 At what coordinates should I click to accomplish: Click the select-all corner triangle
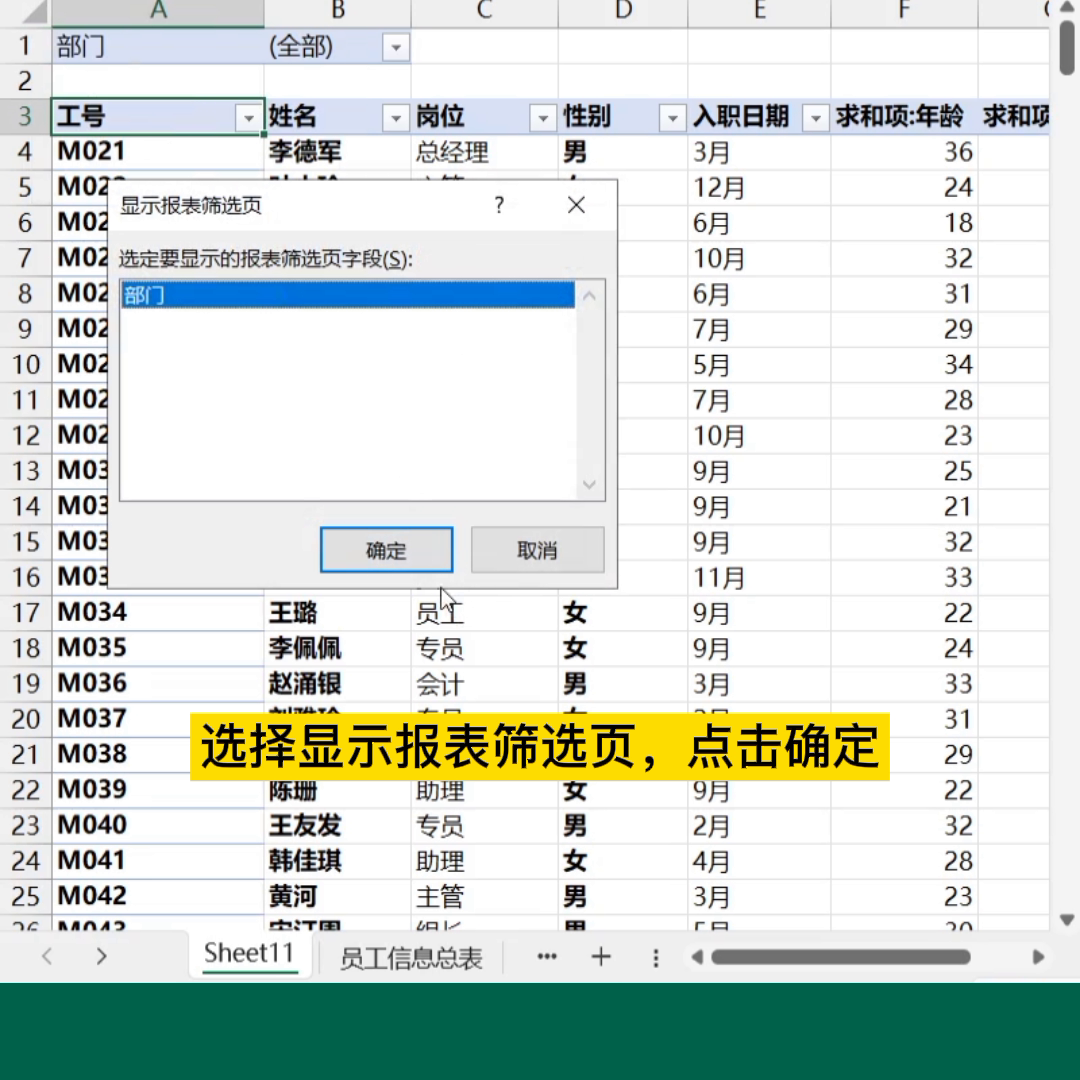point(33,10)
